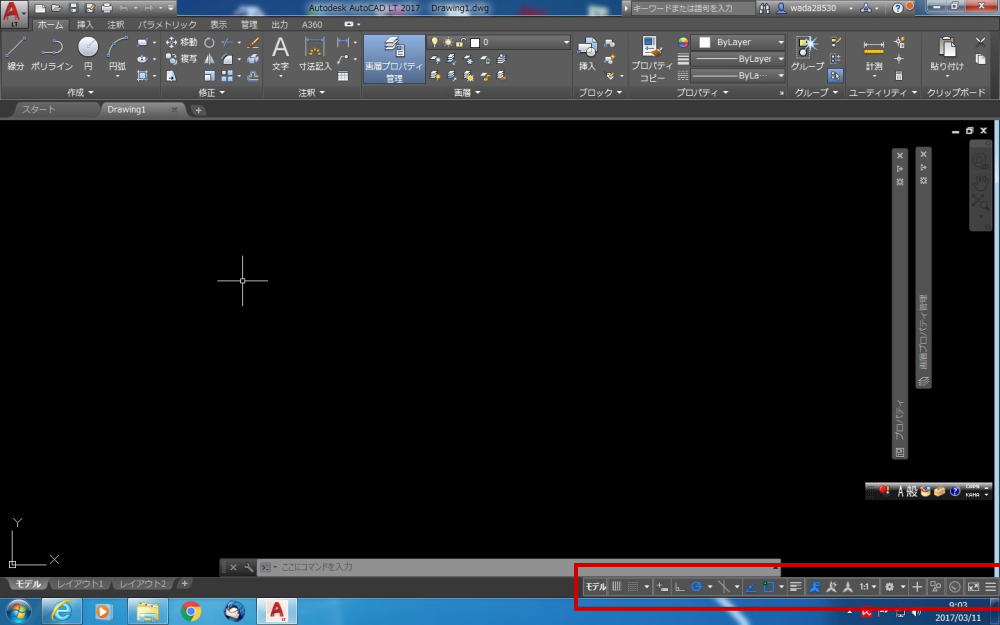Expand the 作成 panel dropdown

[80, 92]
